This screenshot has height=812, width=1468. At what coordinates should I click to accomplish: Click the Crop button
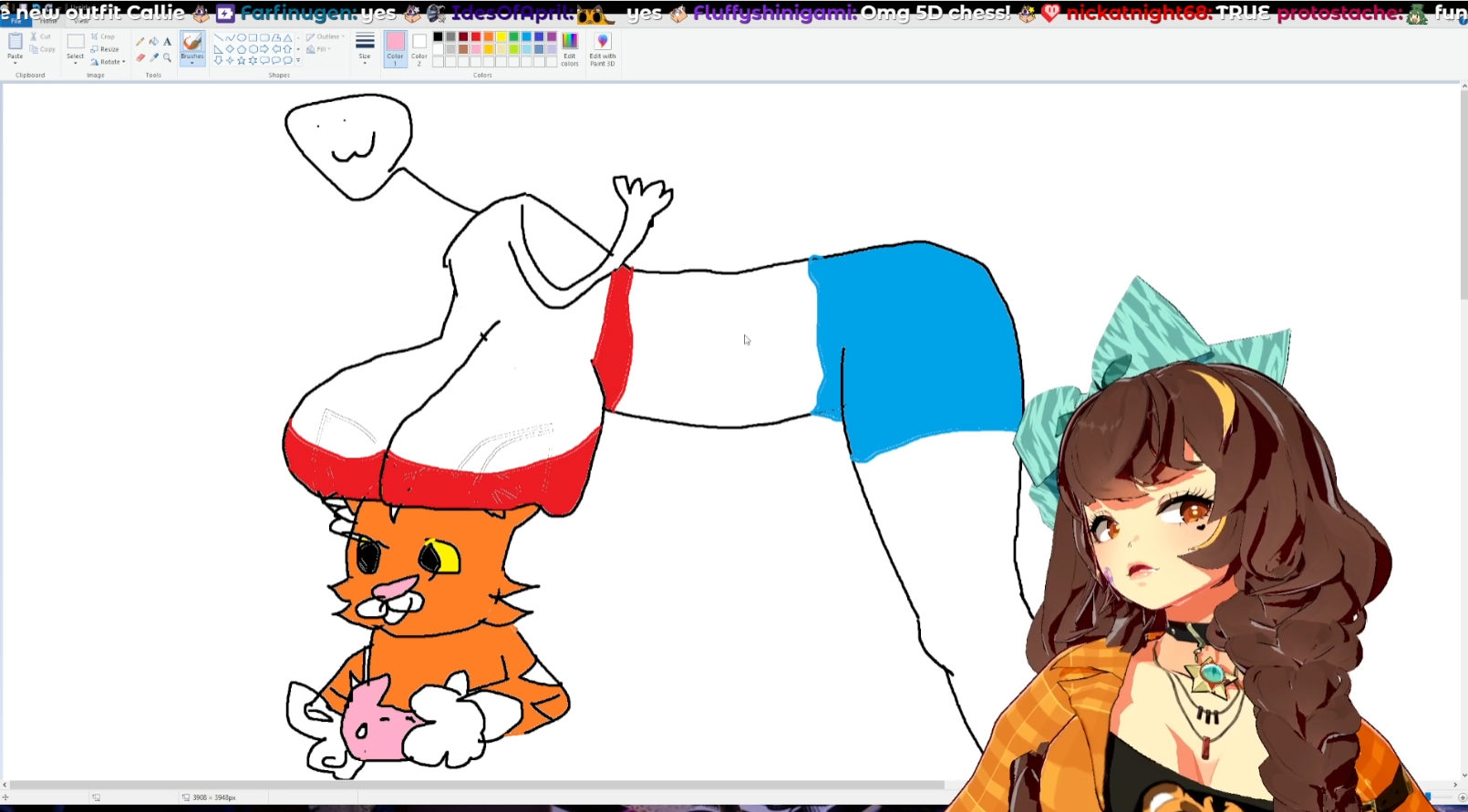(103, 37)
